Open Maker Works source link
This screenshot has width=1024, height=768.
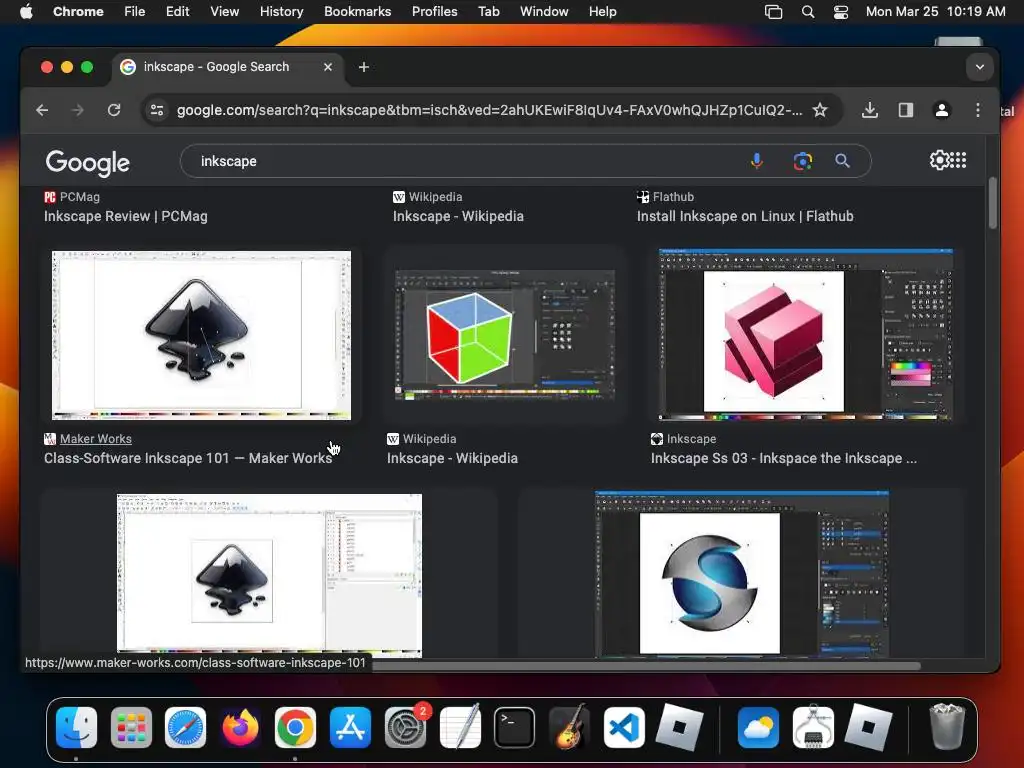[x=95, y=439]
